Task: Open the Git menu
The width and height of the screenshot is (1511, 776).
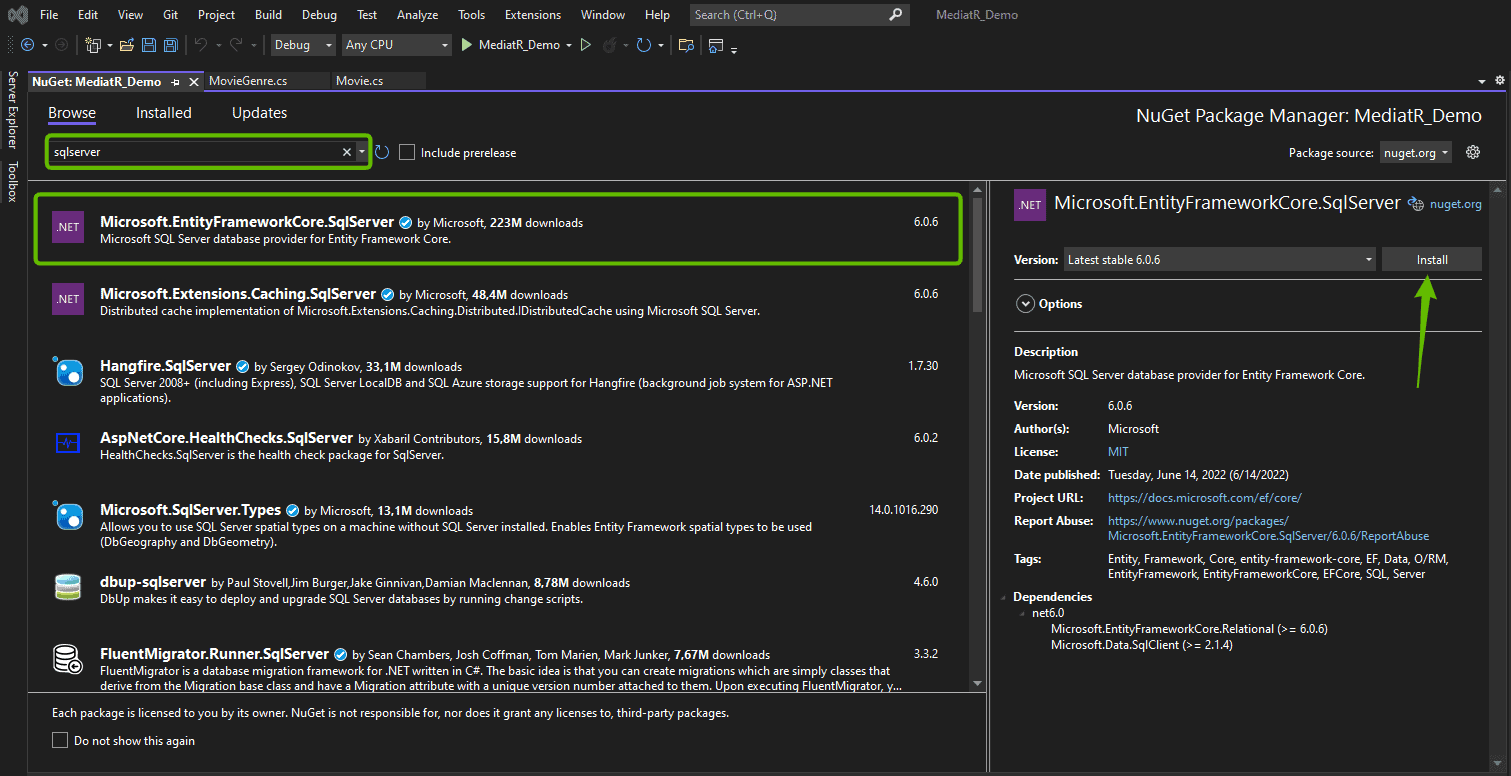Action: (171, 15)
